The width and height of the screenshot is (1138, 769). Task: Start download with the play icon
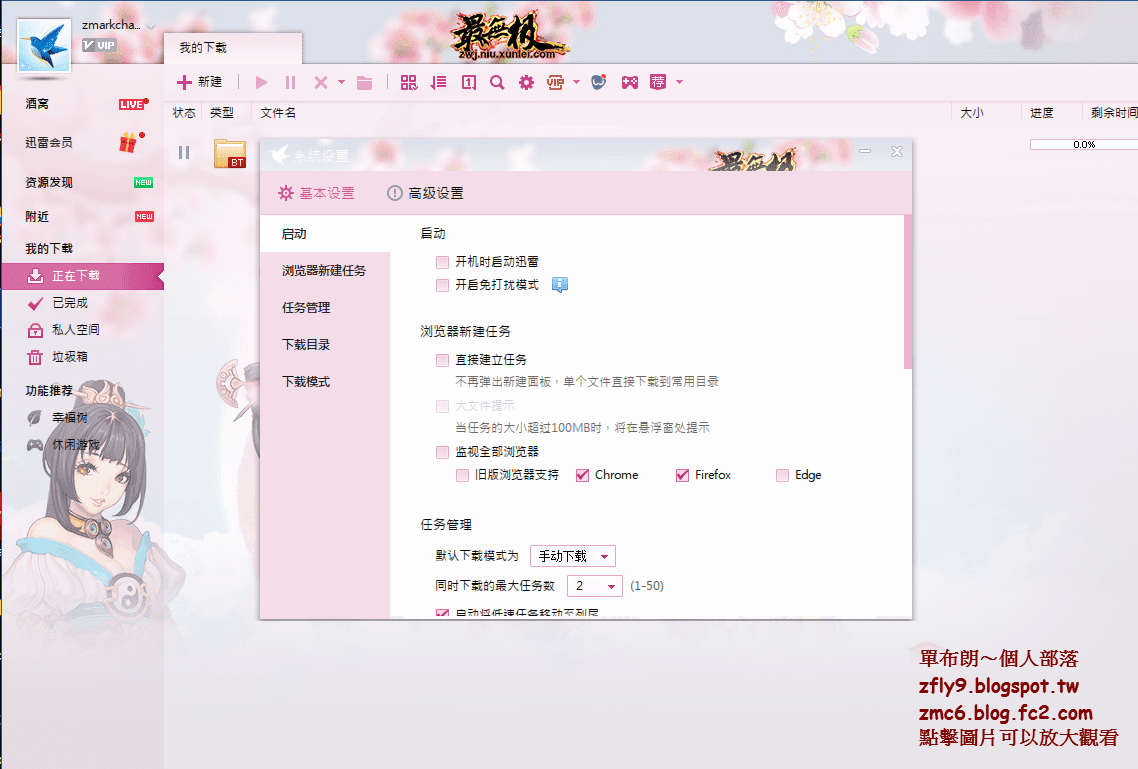click(x=261, y=83)
